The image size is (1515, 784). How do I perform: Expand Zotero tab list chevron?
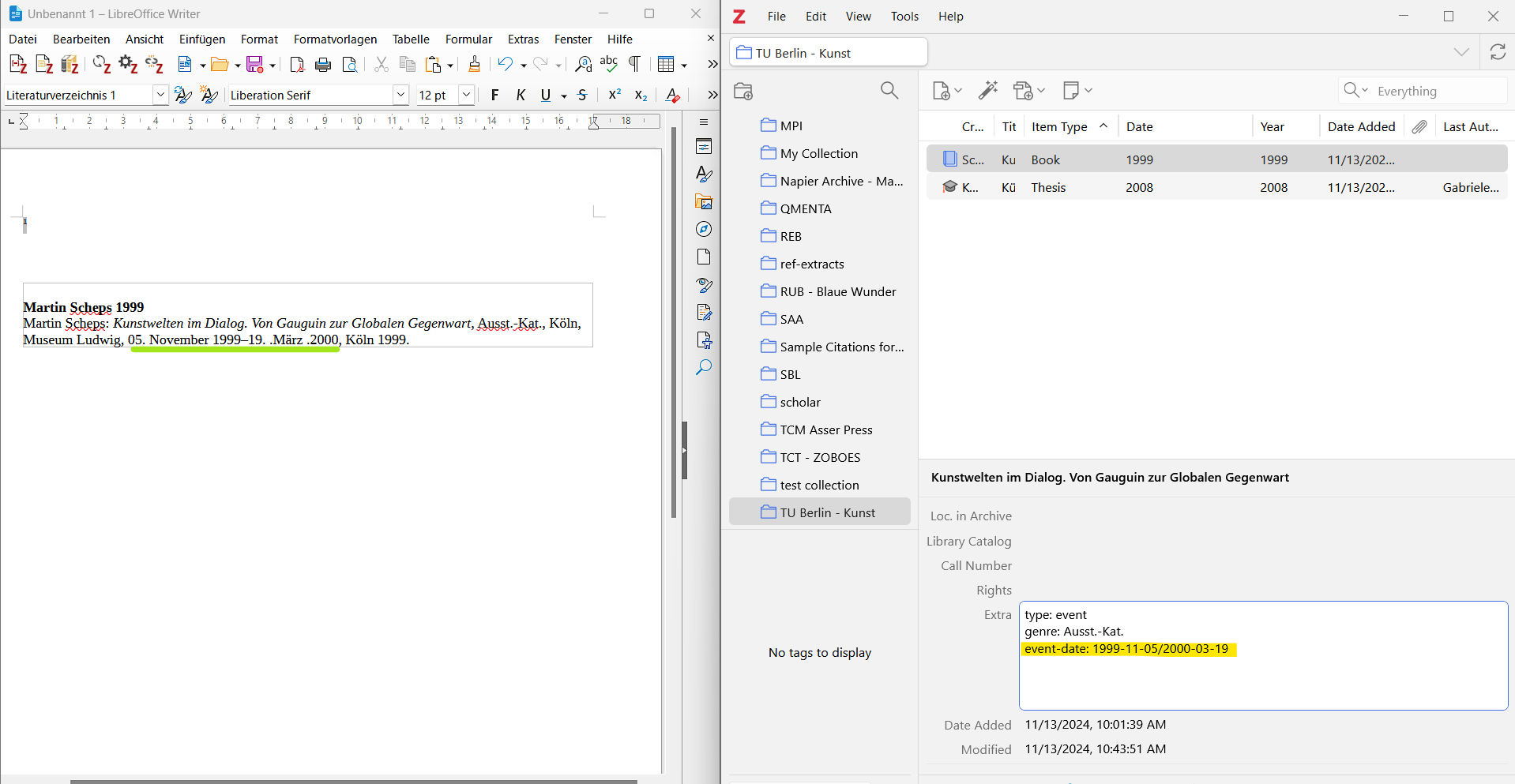coord(1462,52)
